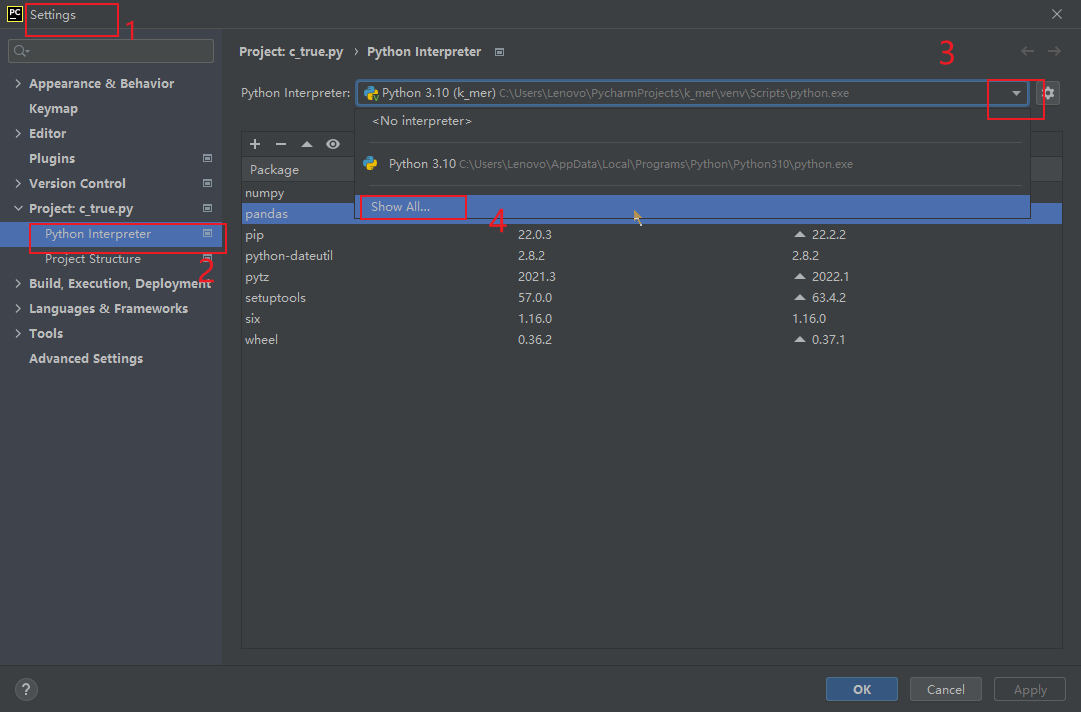Select the python-dateutil package row

[x=651, y=256]
